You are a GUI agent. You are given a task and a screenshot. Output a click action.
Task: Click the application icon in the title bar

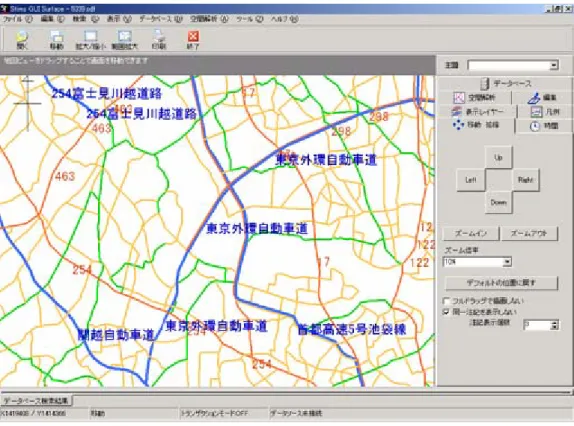4,8
